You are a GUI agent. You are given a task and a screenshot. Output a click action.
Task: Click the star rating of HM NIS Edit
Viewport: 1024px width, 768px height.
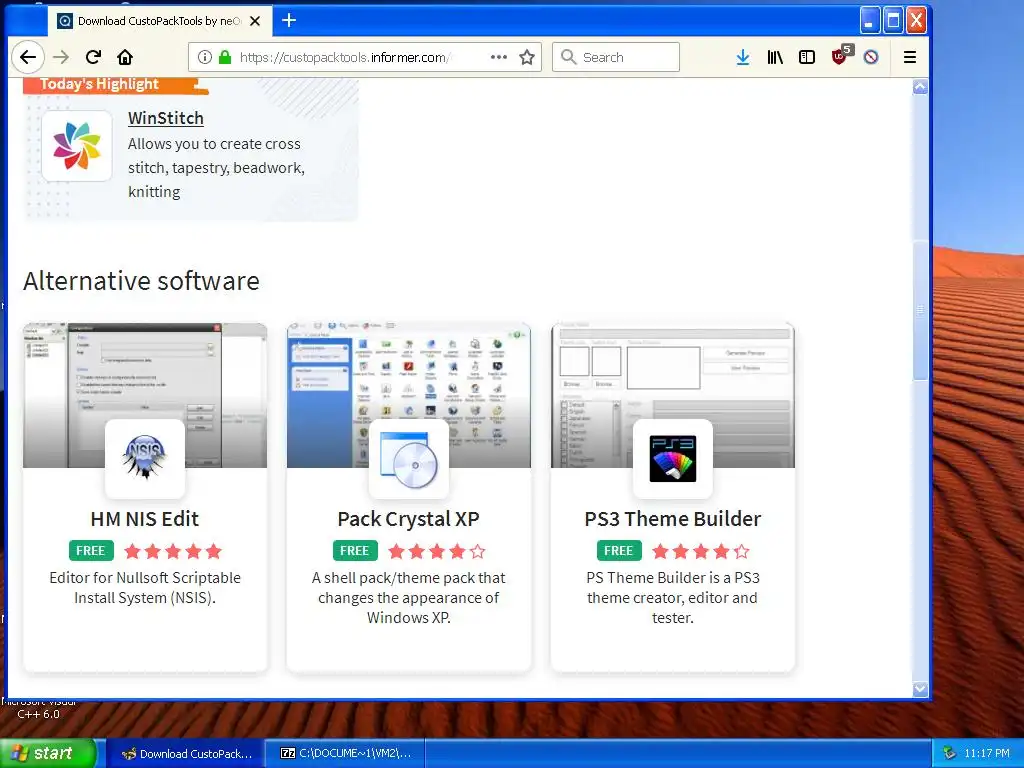click(173, 551)
